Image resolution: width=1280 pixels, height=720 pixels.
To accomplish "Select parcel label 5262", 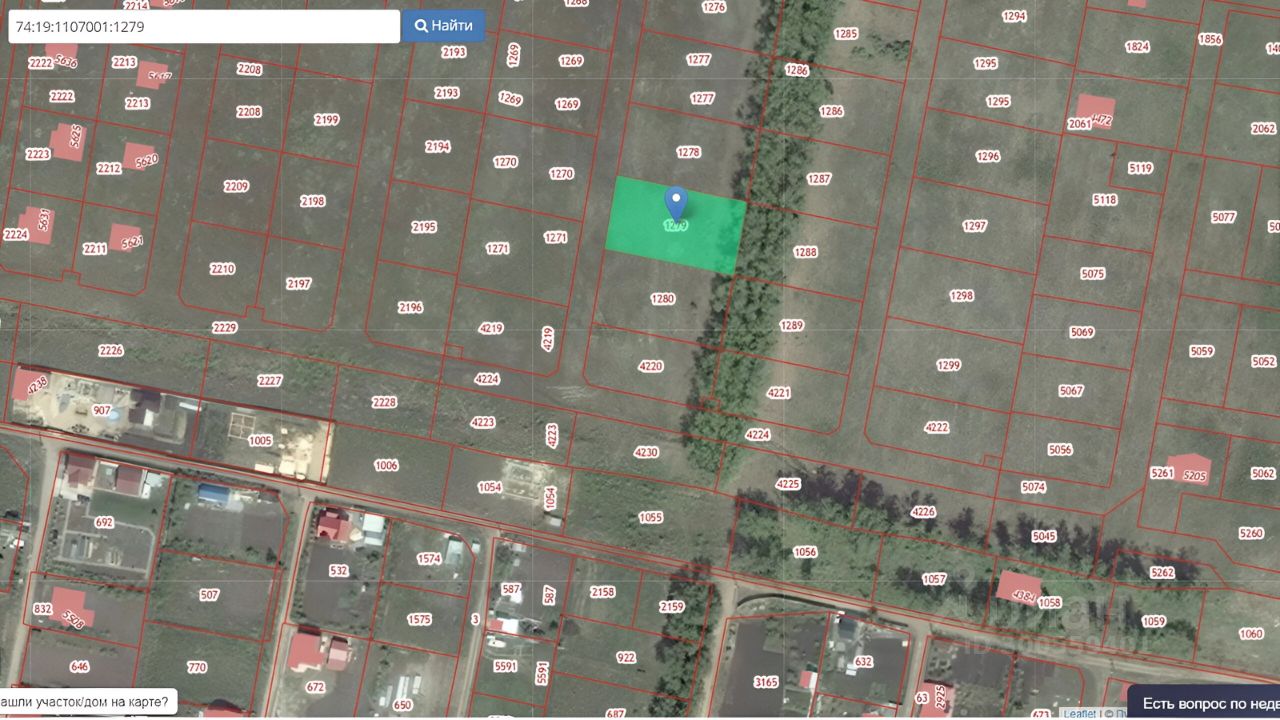I will [x=1162, y=573].
